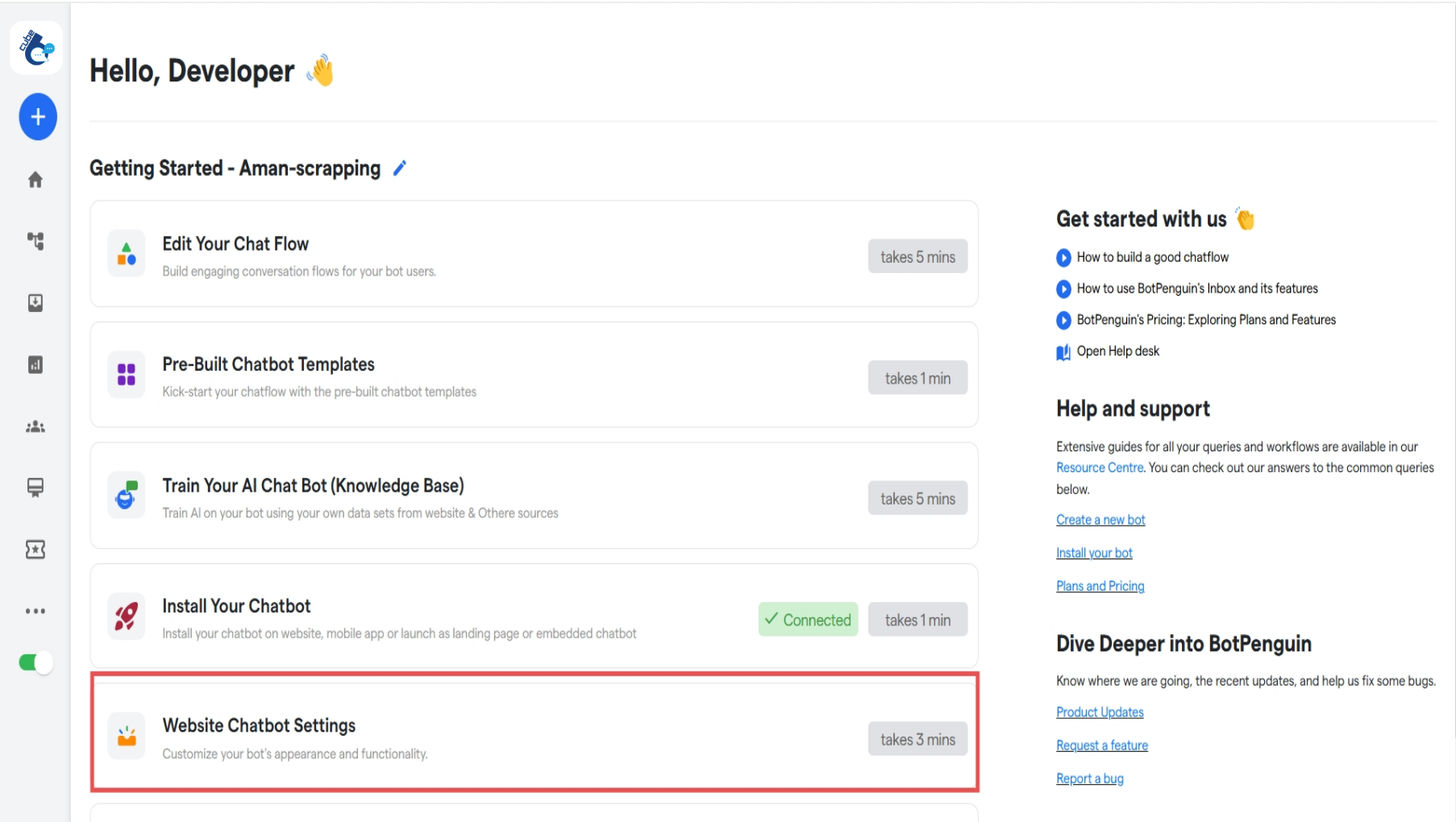The height and width of the screenshot is (822, 1456).
Task: Open the inbox download sidebar icon
Action: [x=35, y=303]
